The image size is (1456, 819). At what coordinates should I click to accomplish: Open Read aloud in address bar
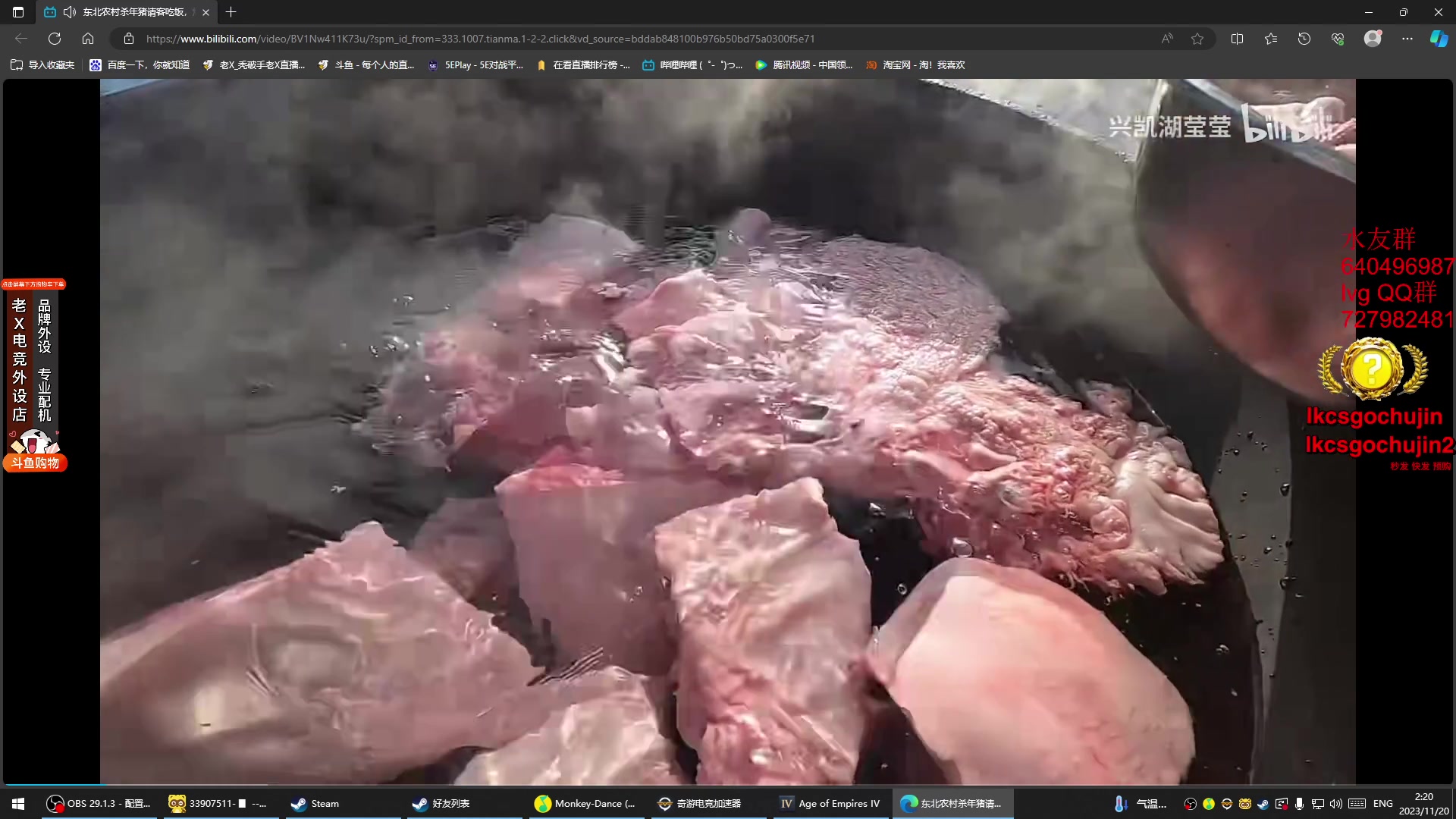[1167, 39]
